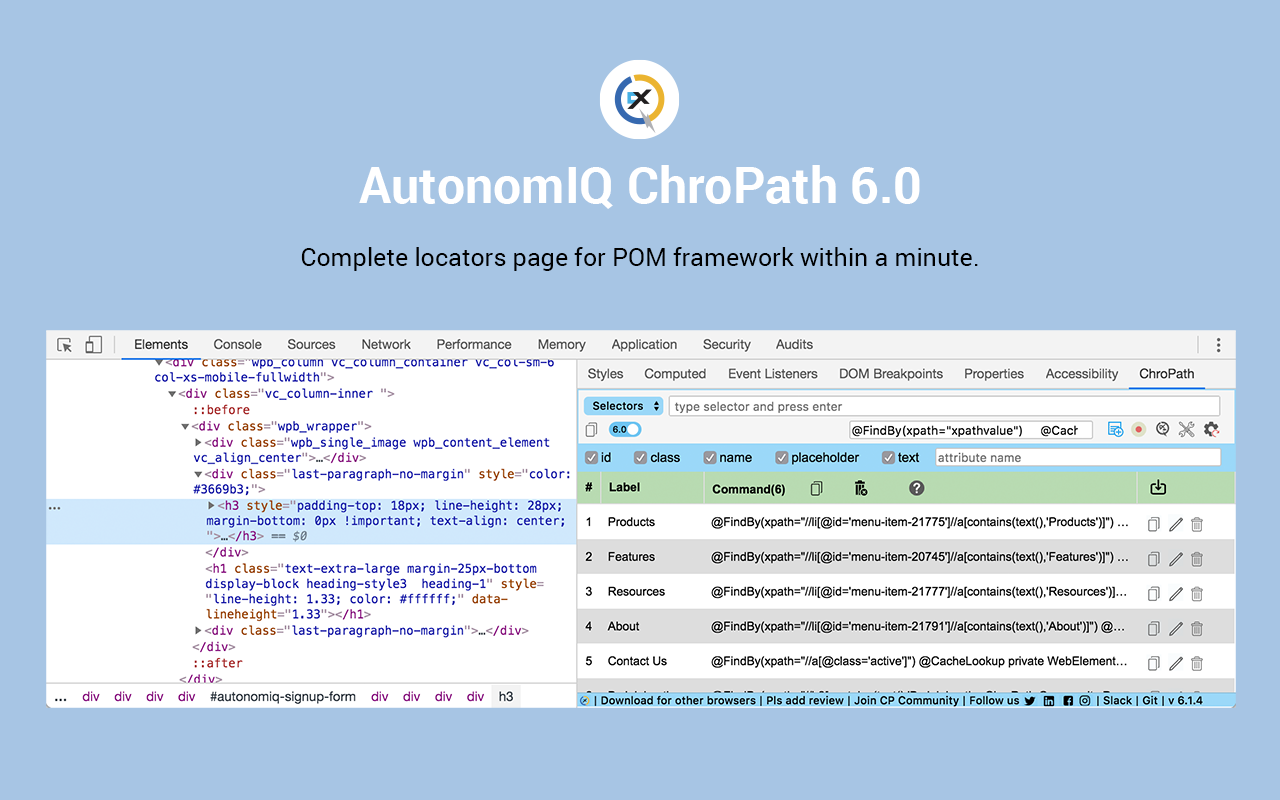Uncheck the placeholder attribute checkbox
This screenshot has width=1280, height=800.
coord(782,458)
